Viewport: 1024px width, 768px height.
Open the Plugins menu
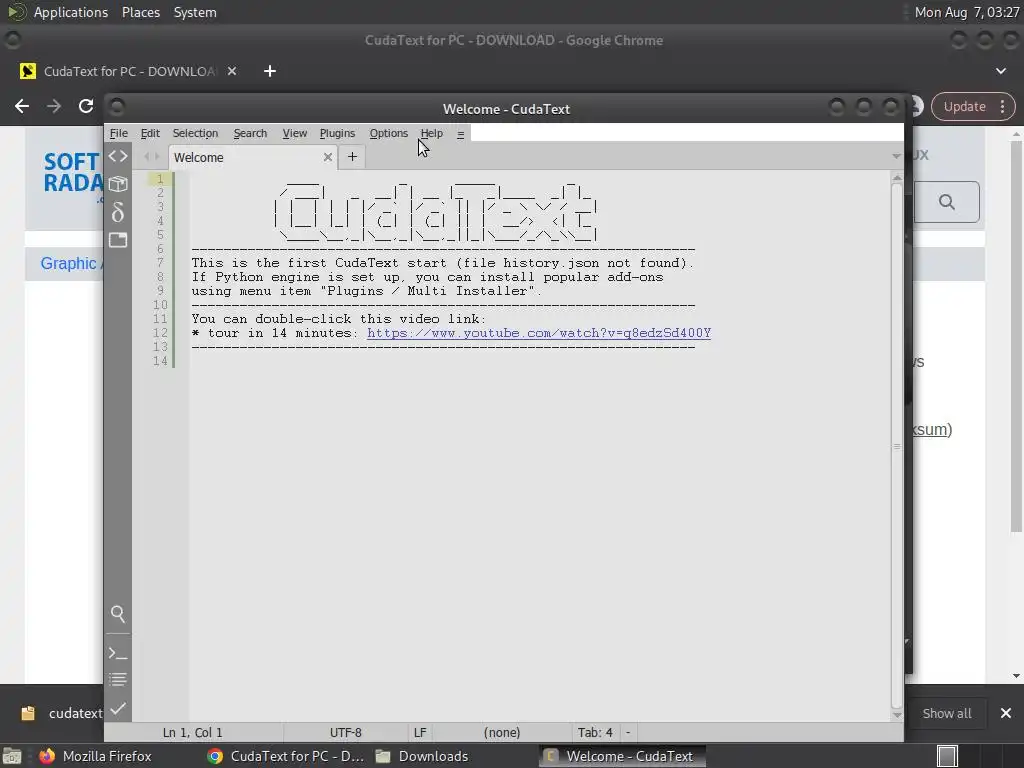coord(337,133)
